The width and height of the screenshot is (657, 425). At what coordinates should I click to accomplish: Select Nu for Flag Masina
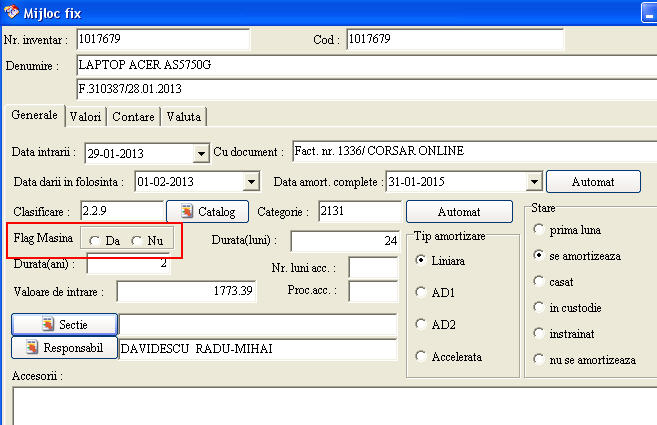tap(136, 241)
